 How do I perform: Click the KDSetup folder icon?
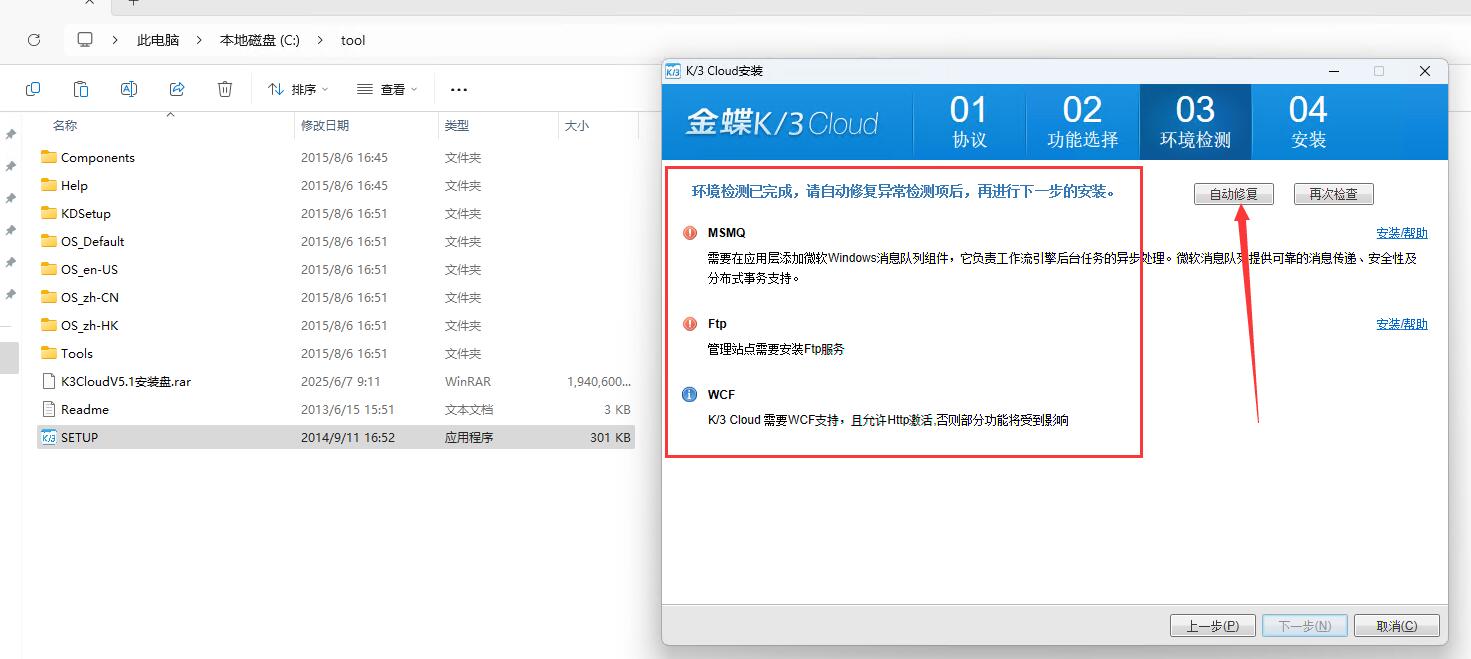(49, 213)
